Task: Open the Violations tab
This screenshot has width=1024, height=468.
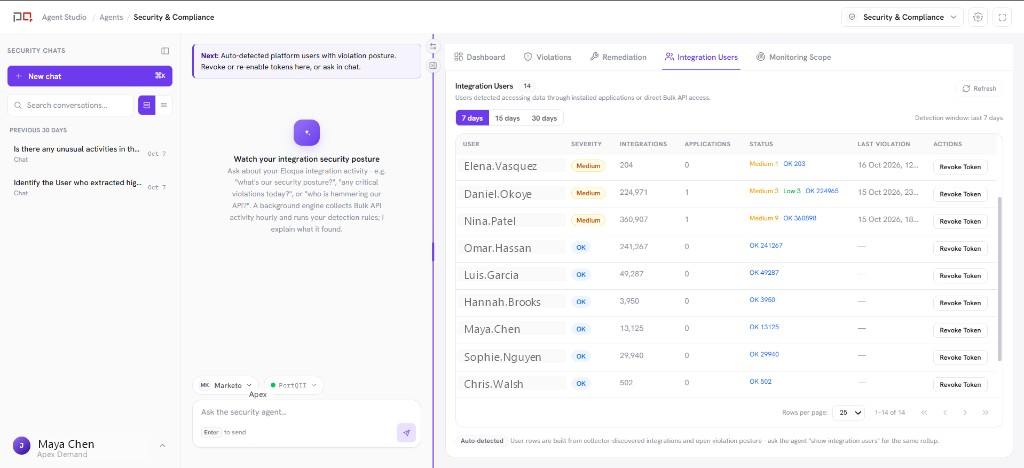Action: click(548, 57)
